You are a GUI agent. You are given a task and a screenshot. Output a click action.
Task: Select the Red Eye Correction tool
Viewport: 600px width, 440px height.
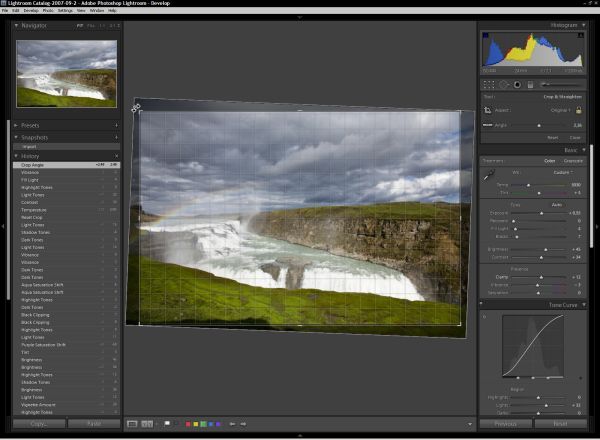pos(517,85)
